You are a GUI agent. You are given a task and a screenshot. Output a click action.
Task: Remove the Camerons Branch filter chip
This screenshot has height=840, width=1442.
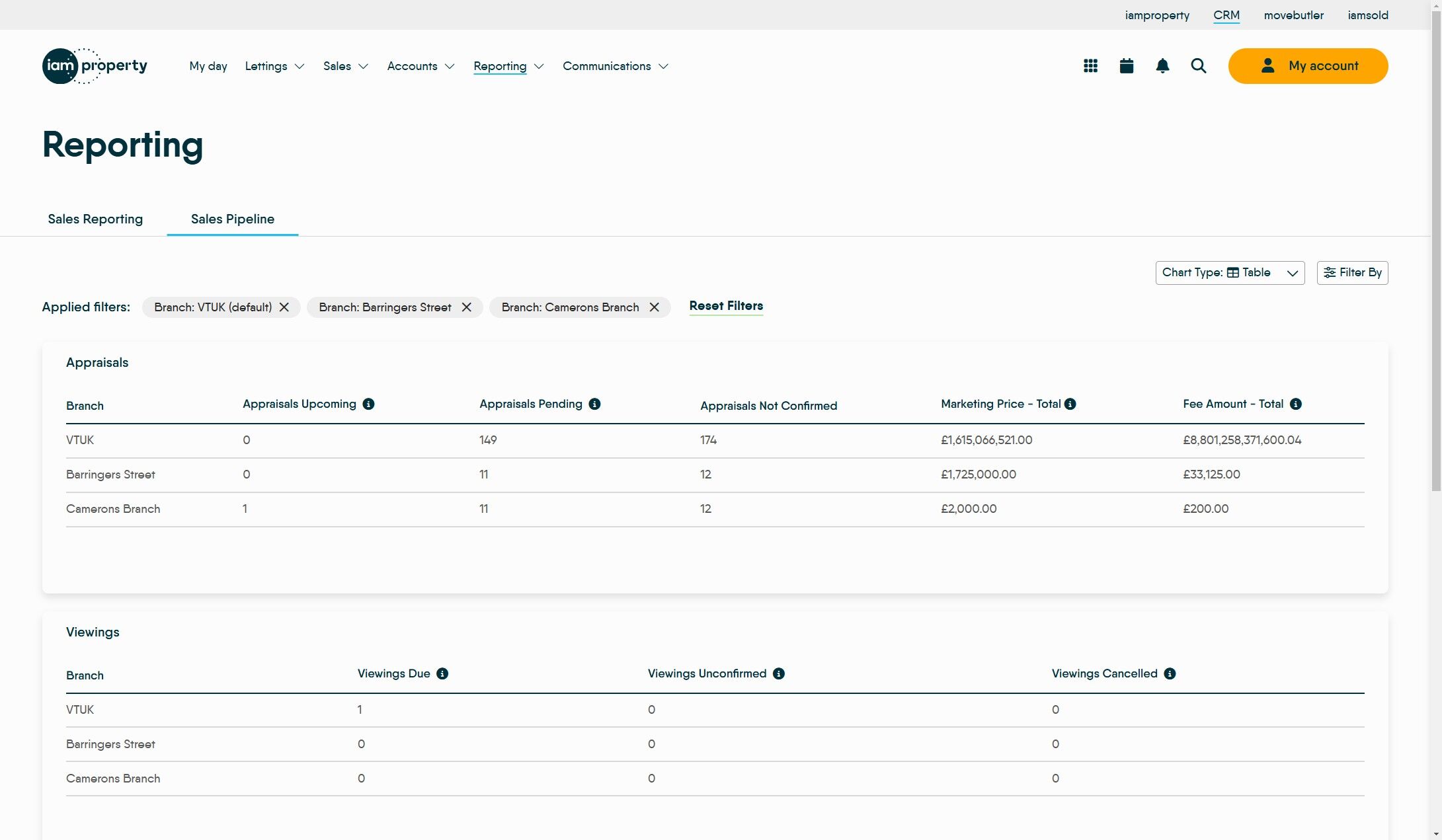pyautogui.click(x=654, y=307)
